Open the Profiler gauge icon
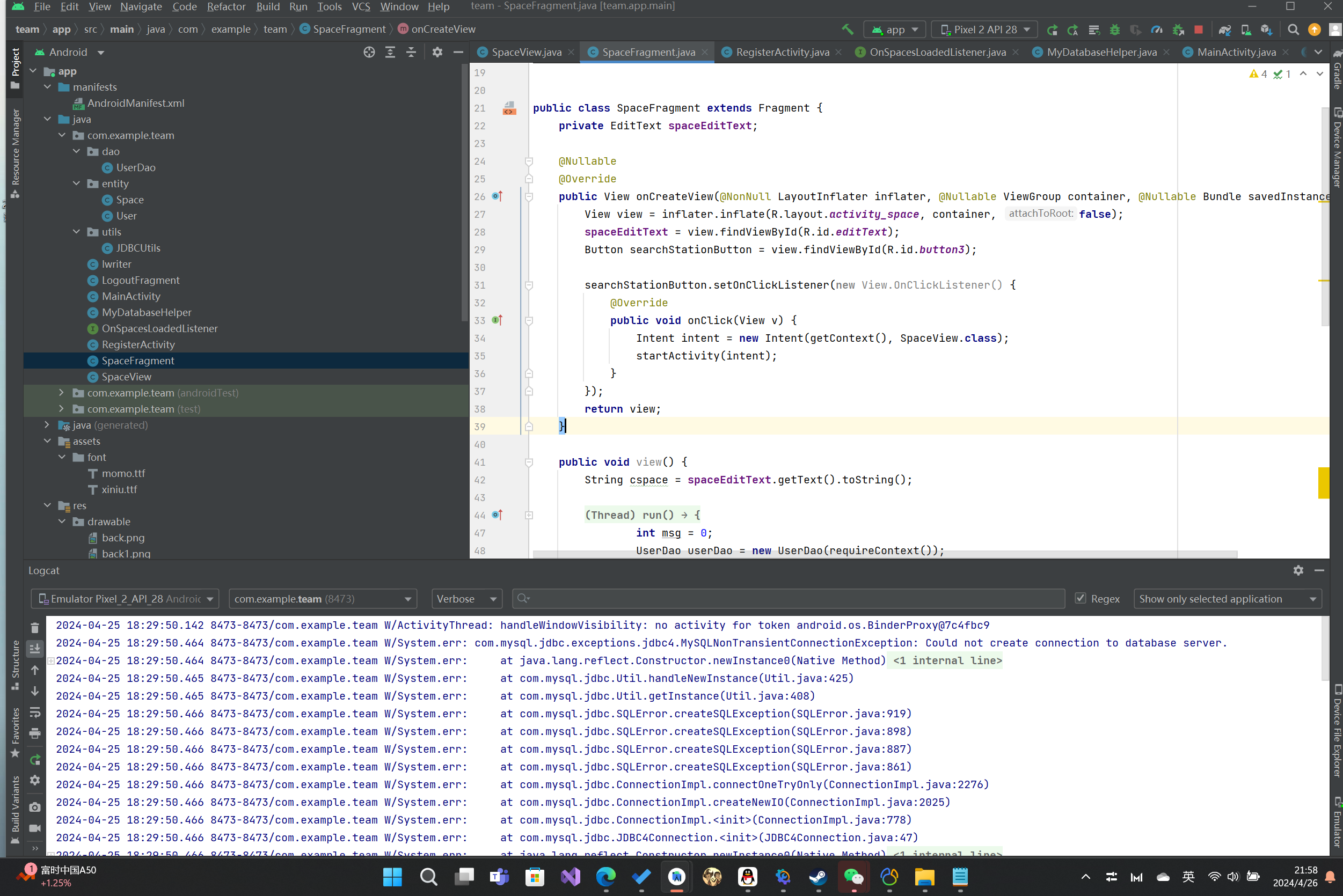Screen dimensions: 1343x896 point(1156,29)
